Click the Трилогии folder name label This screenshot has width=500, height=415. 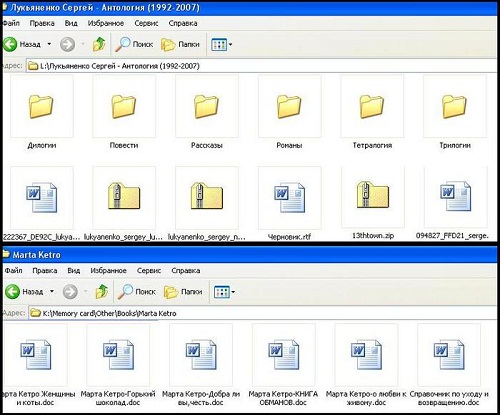click(x=455, y=145)
